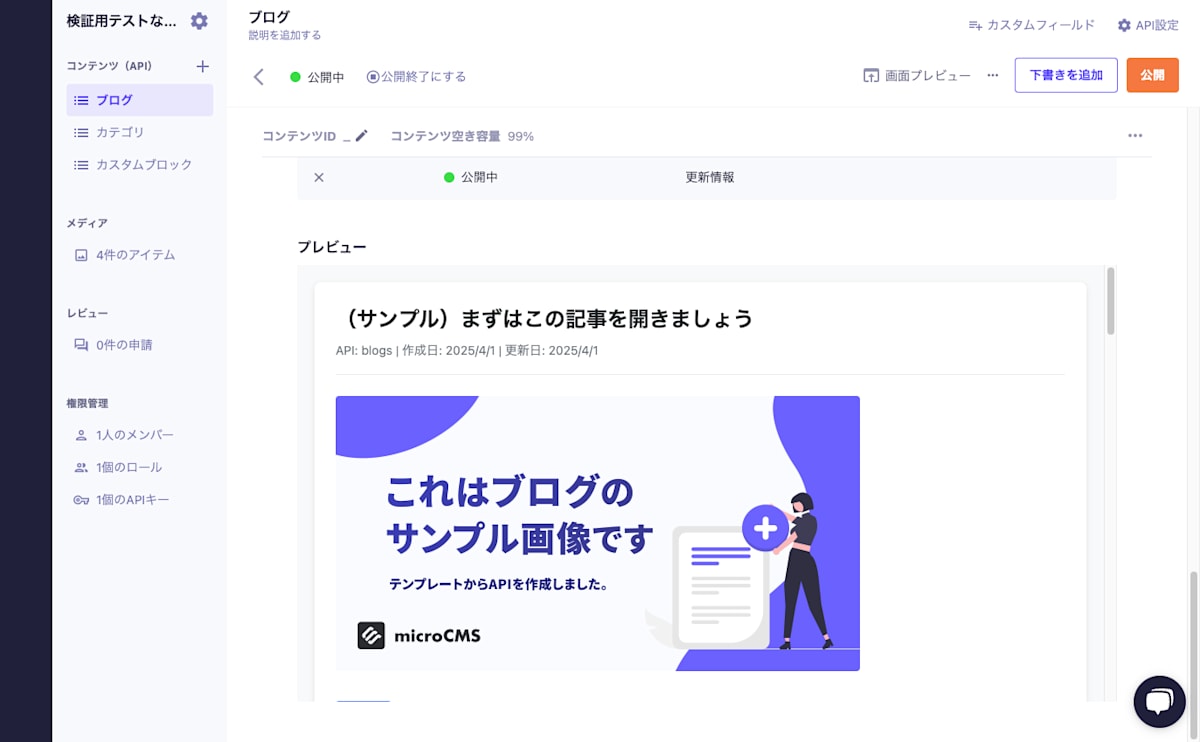Open more options next to 画面プレビュー
This screenshot has width=1200, height=742.
(993, 76)
